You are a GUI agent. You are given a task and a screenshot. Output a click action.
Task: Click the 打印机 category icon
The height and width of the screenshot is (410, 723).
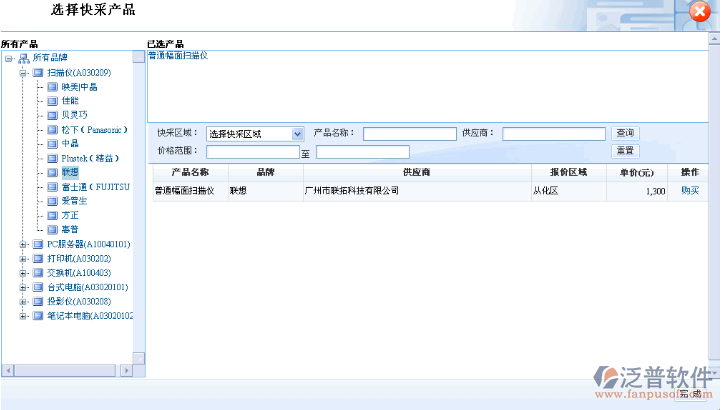38,258
